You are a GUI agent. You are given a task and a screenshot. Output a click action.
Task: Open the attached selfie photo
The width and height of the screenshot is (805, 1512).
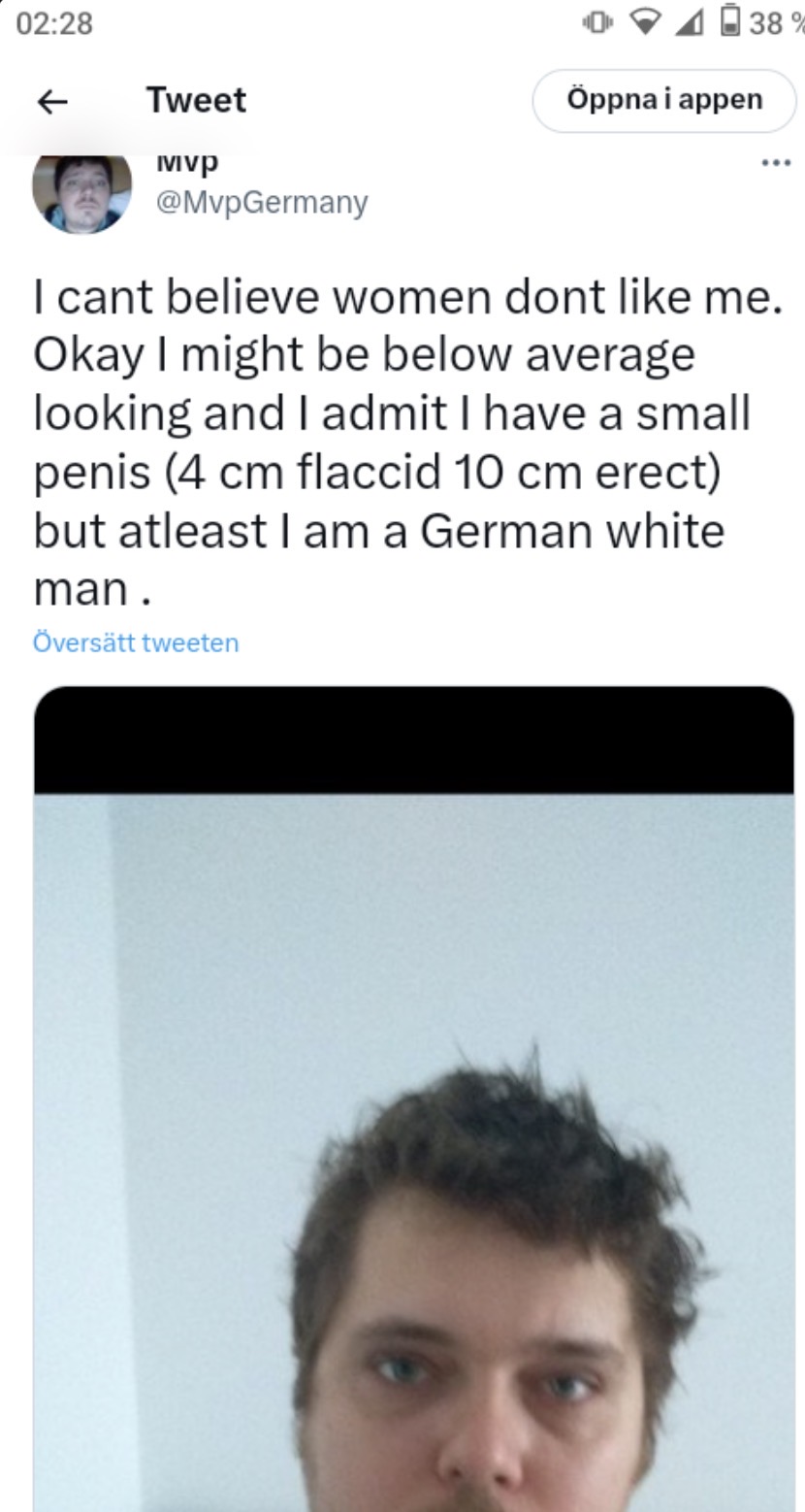414,1152
